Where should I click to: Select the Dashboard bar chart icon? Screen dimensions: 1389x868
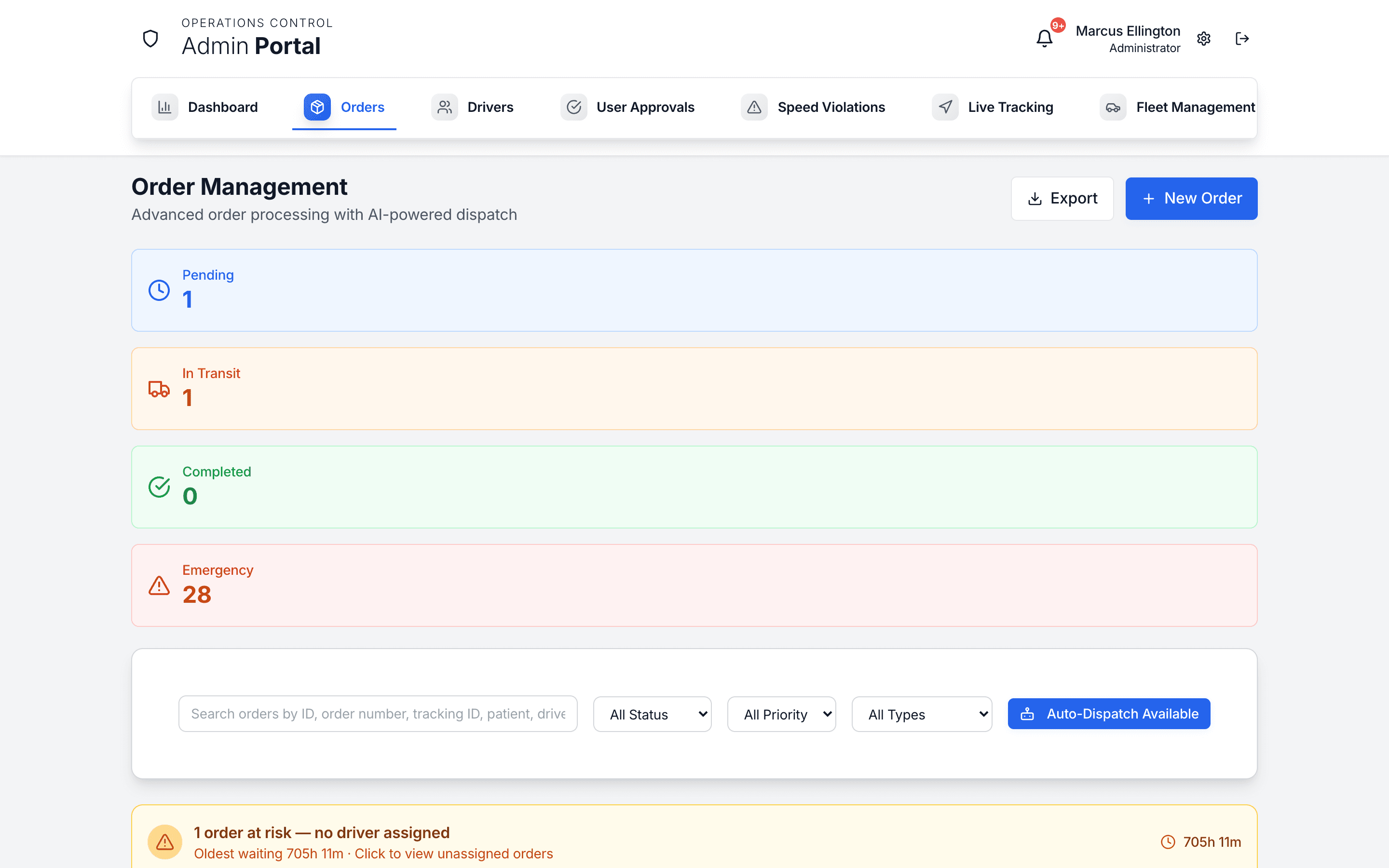[x=165, y=106]
